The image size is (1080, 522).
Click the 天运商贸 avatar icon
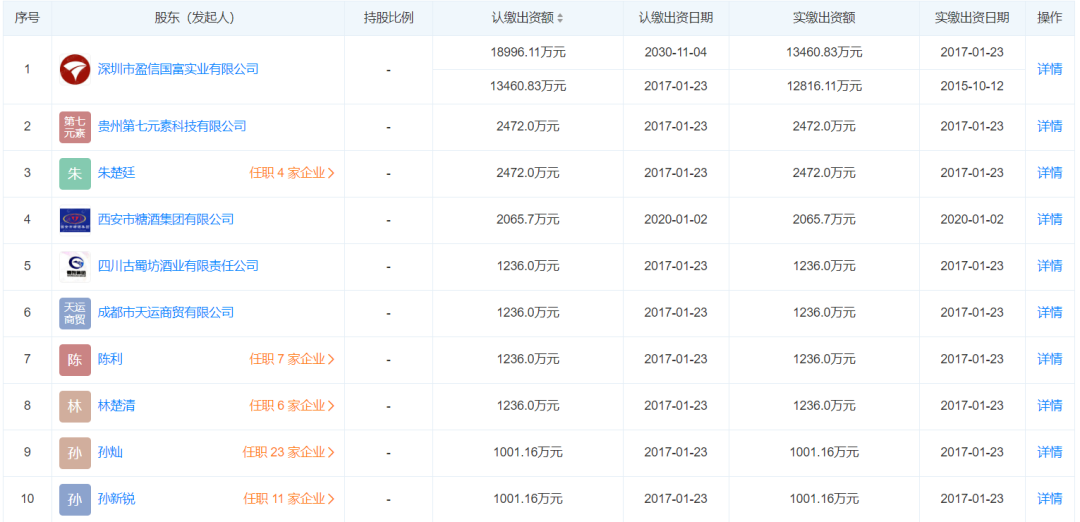point(75,313)
